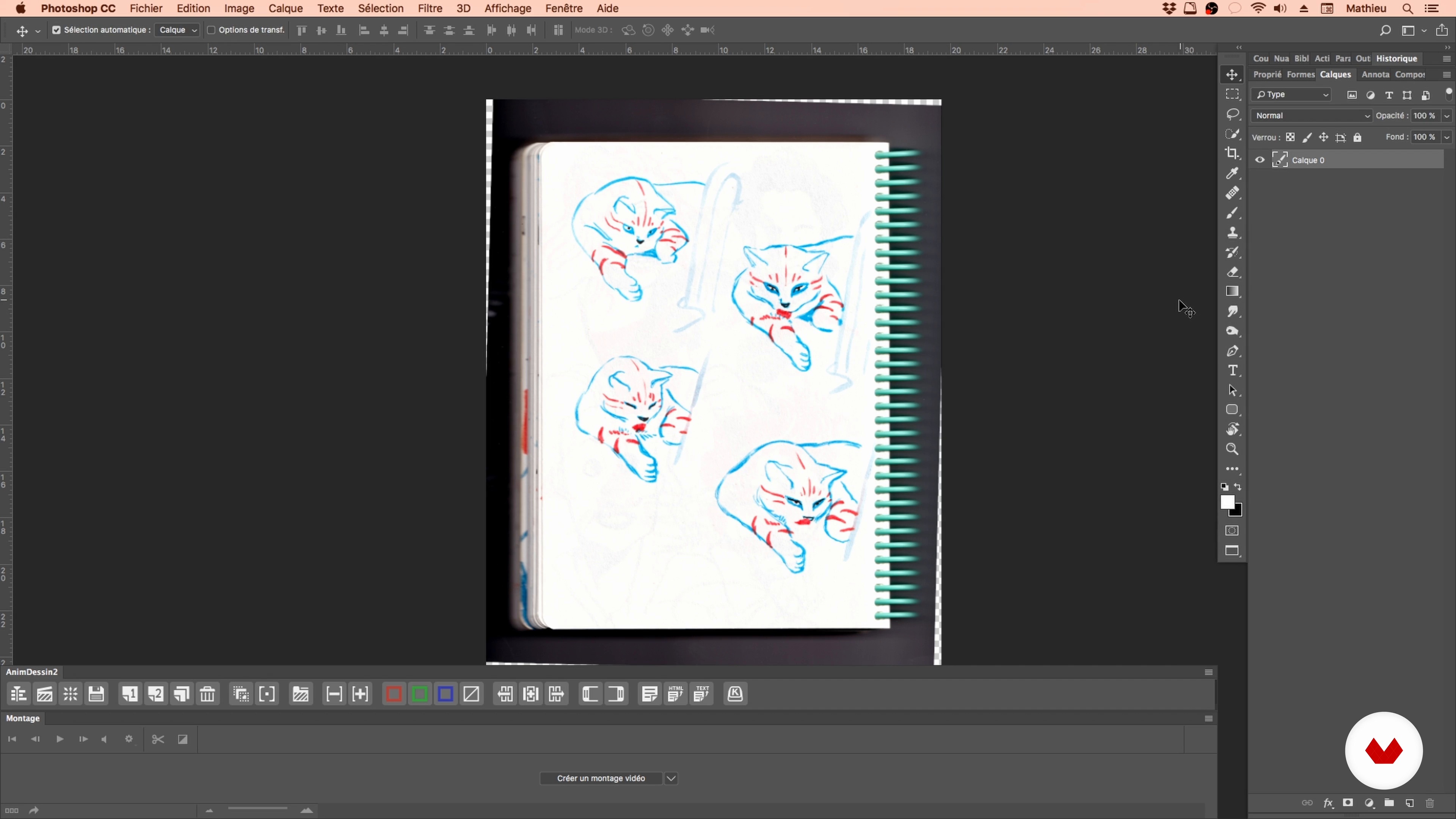
Task: Switch to the Propriétés tab
Action: [1267, 74]
